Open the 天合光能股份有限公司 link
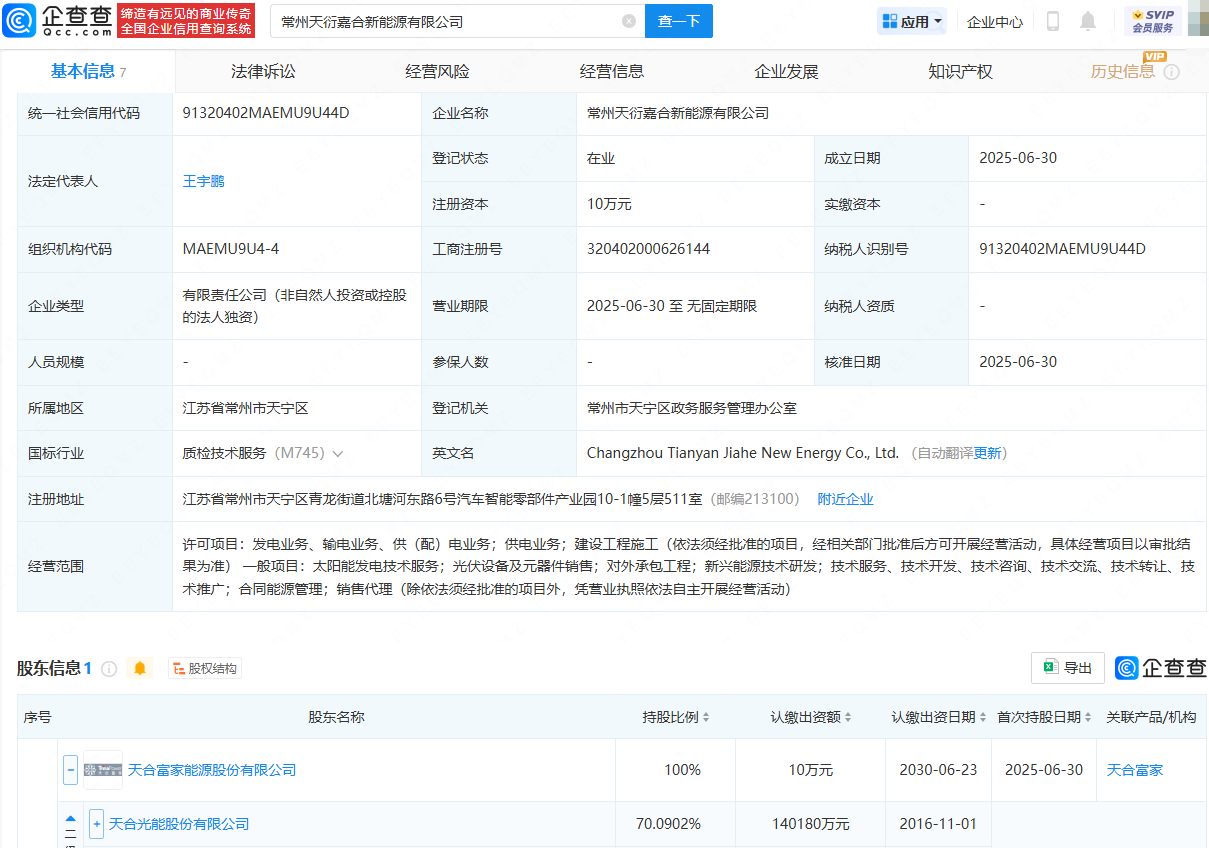1209x848 pixels. 179,824
